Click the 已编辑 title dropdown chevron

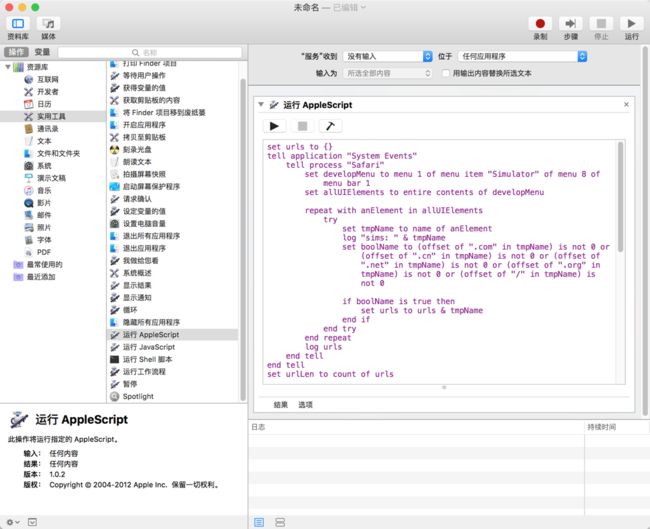tap(364, 7)
